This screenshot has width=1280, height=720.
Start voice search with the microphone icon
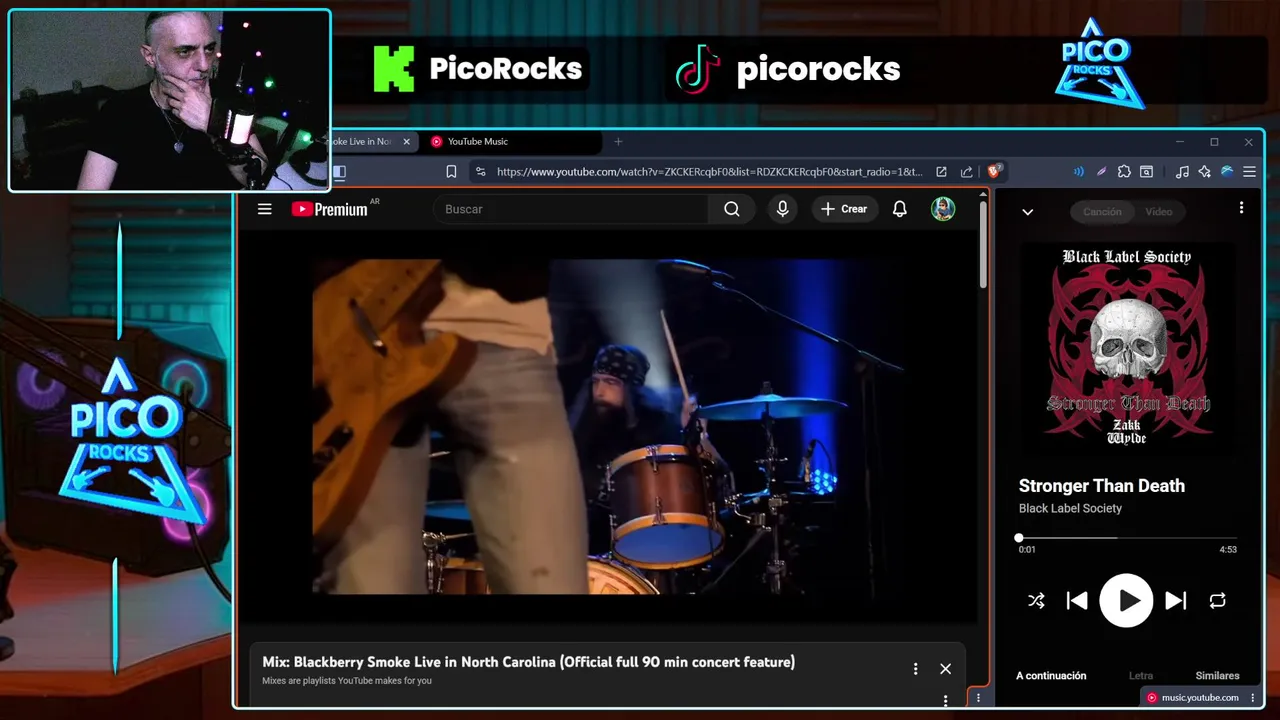pyautogui.click(x=783, y=209)
